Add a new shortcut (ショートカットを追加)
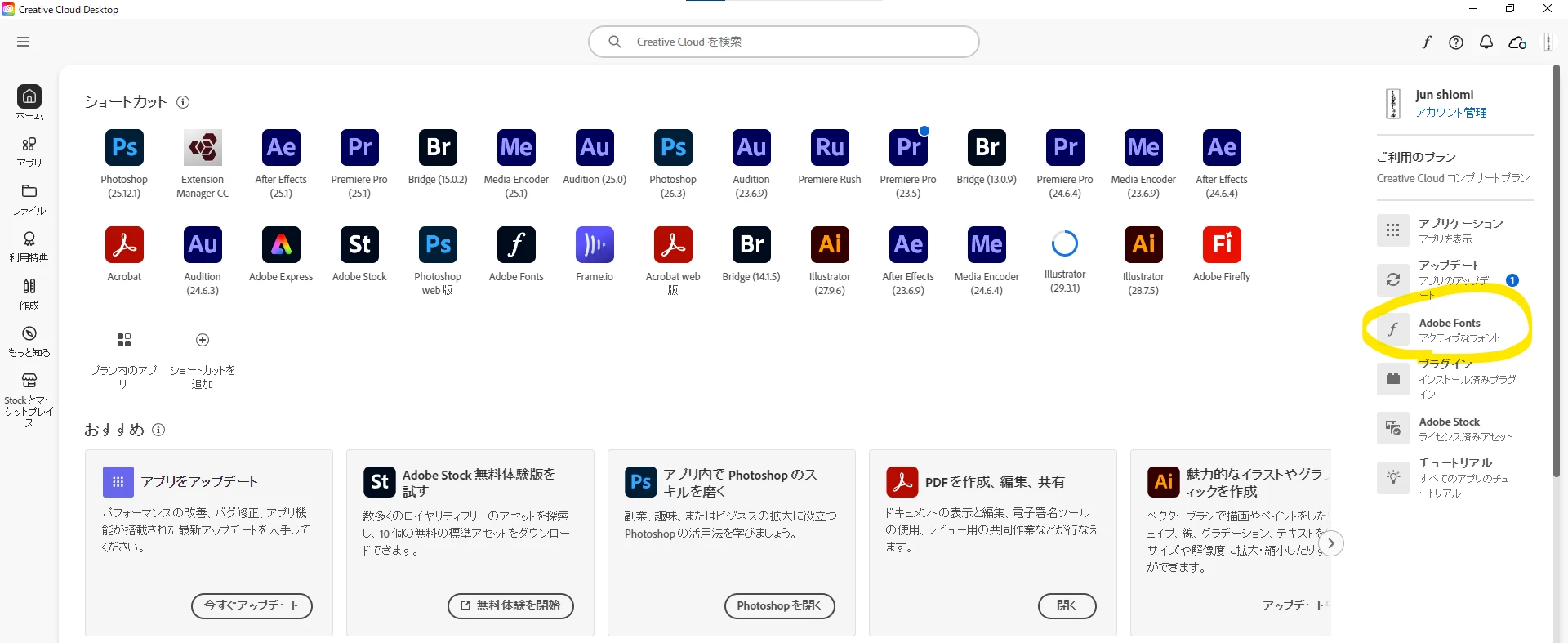 click(x=203, y=340)
